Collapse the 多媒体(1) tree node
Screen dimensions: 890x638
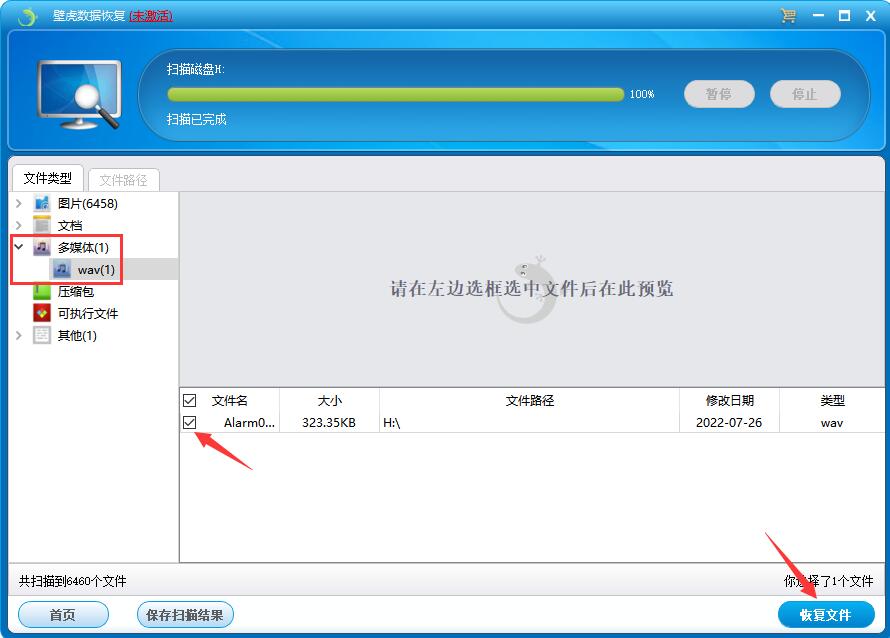[x=19, y=247]
